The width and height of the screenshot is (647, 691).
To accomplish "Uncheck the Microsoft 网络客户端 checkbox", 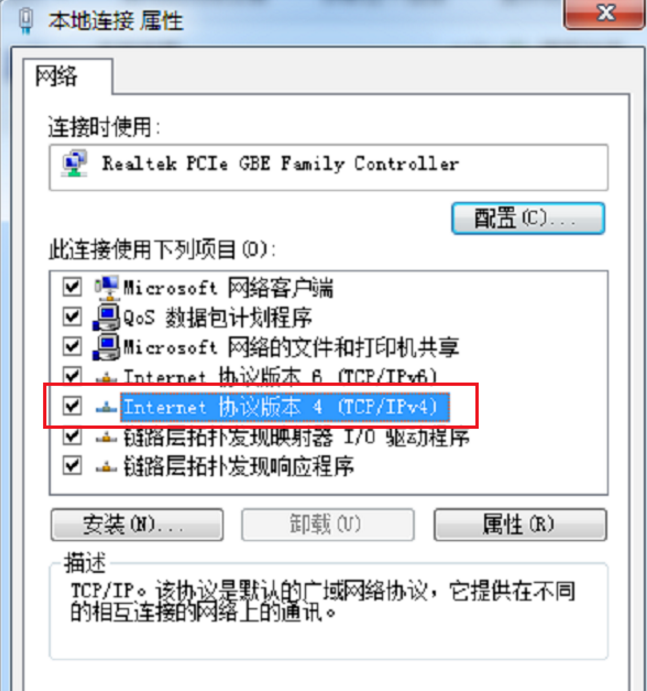I will click(72, 287).
